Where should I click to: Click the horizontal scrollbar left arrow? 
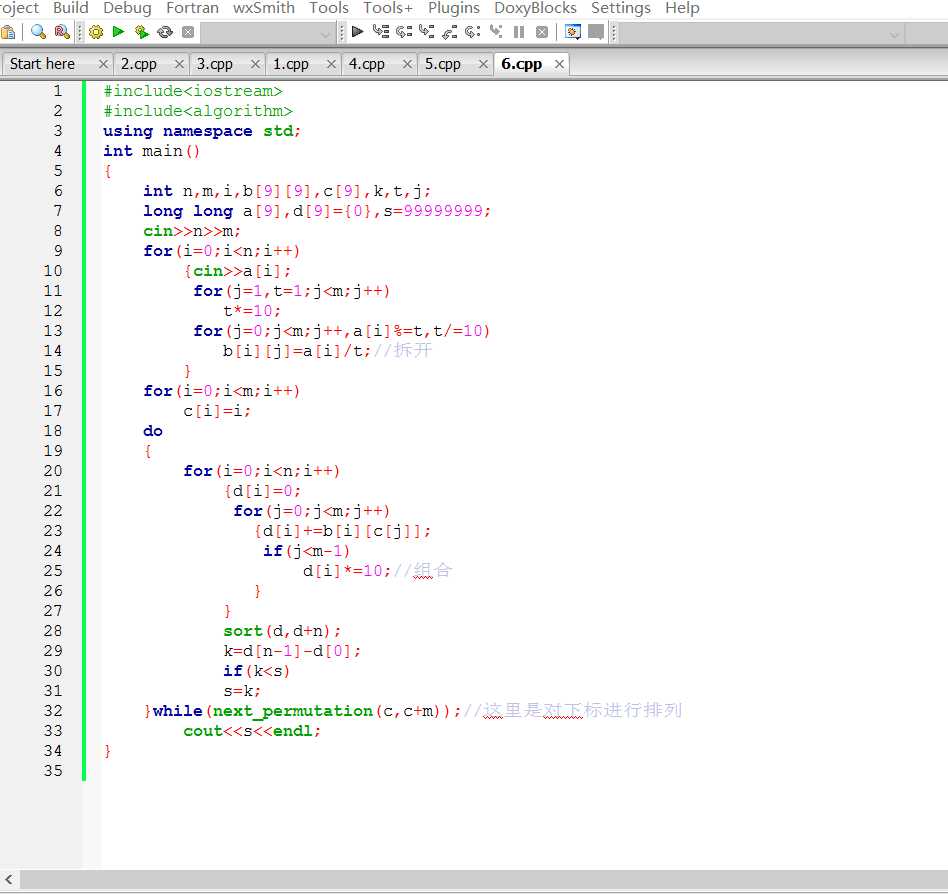pyautogui.click(x=9, y=879)
